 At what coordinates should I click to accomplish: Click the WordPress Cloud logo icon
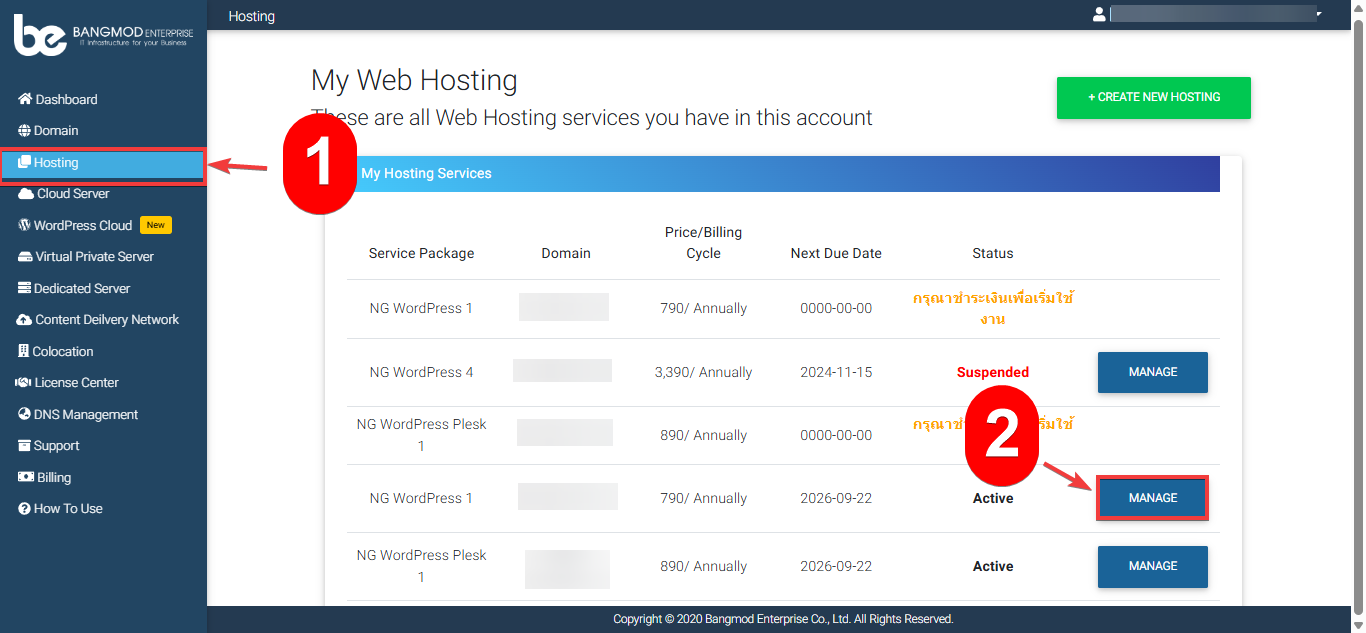(25, 225)
